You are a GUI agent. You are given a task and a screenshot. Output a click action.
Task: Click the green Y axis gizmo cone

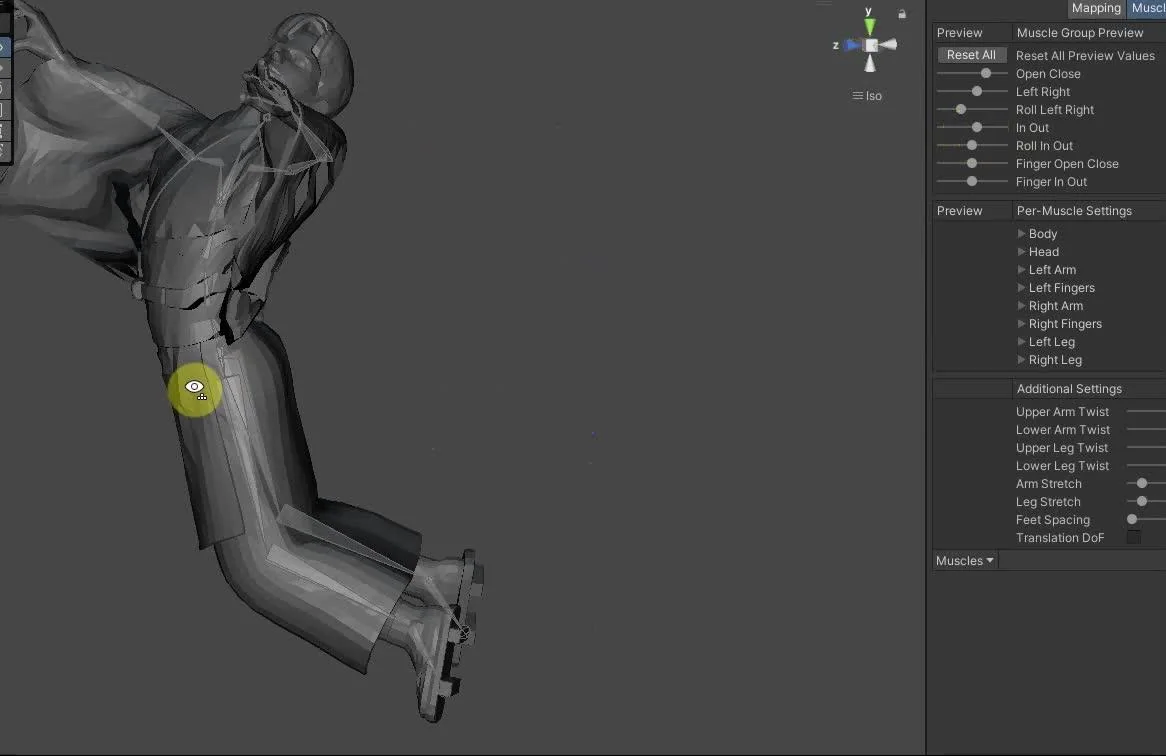click(869, 28)
